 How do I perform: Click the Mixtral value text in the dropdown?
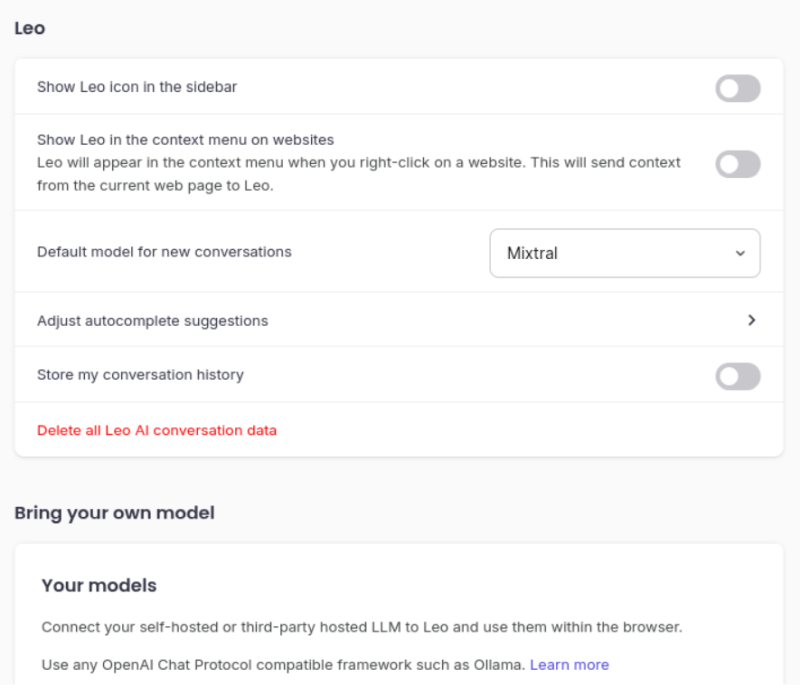click(x=532, y=253)
